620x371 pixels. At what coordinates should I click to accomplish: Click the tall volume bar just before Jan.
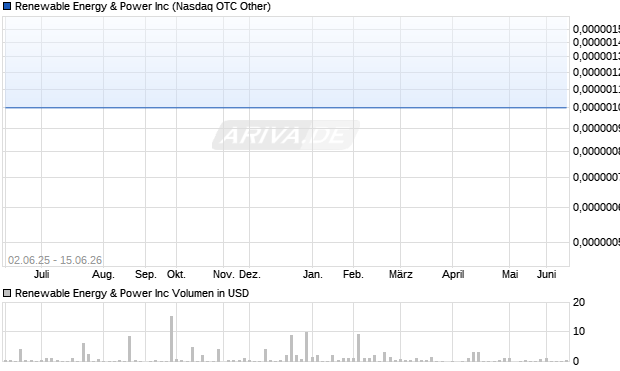coord(306,346)
